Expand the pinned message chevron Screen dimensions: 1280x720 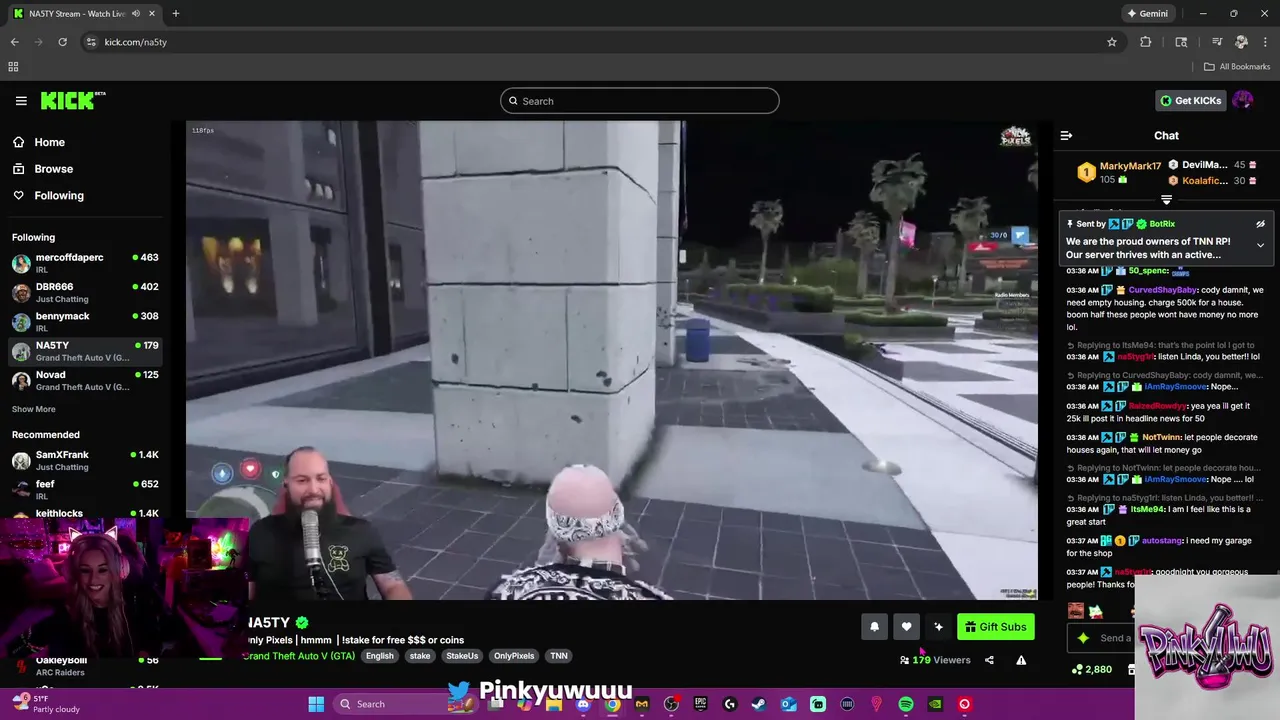pos(1260,245)
